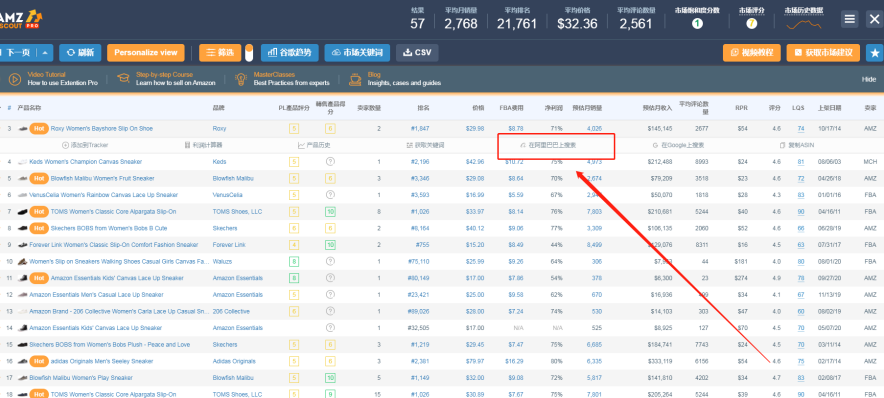Click the Step-by-step Course graduation cap icon

pos(123,79)
